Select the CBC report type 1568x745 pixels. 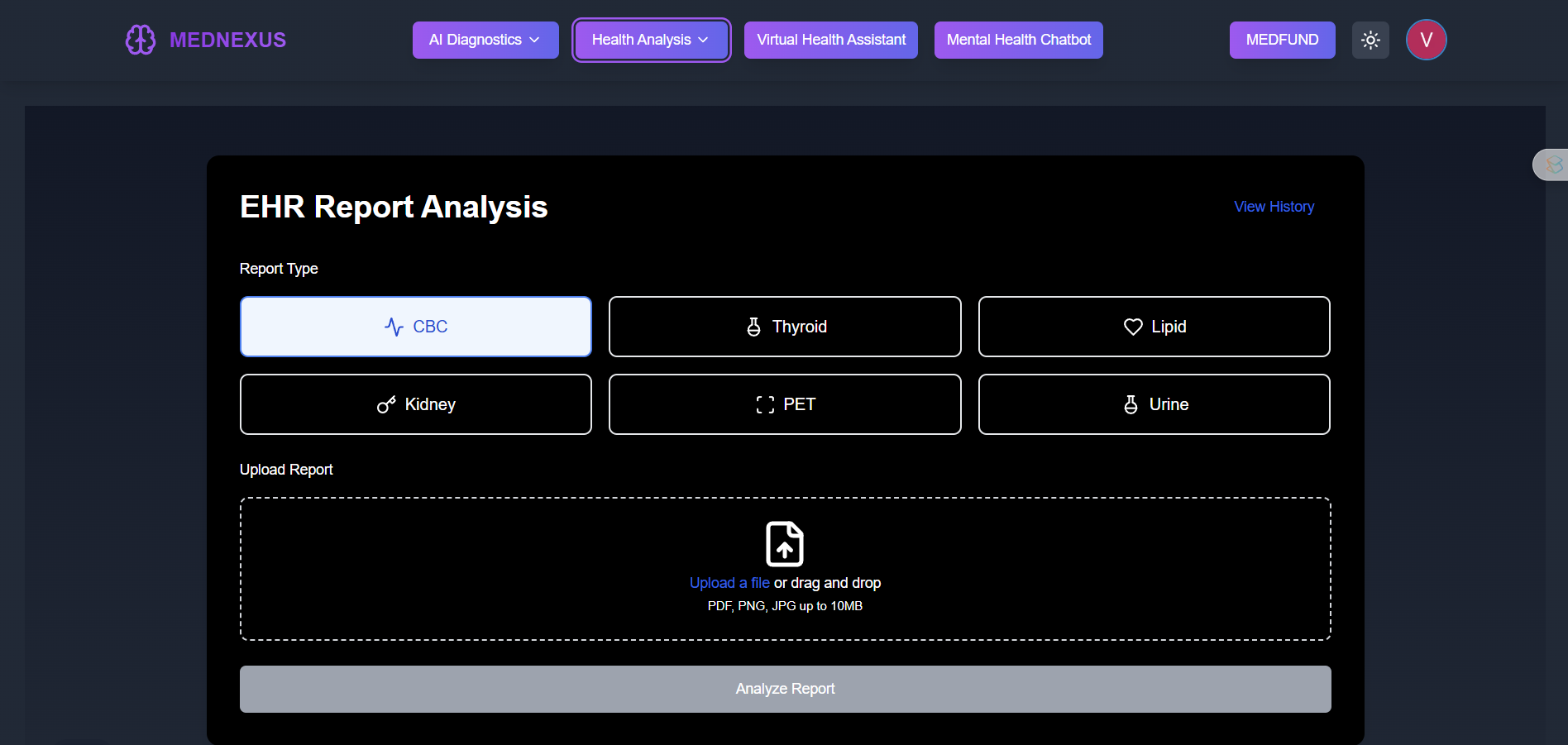[x=416, y=327]
